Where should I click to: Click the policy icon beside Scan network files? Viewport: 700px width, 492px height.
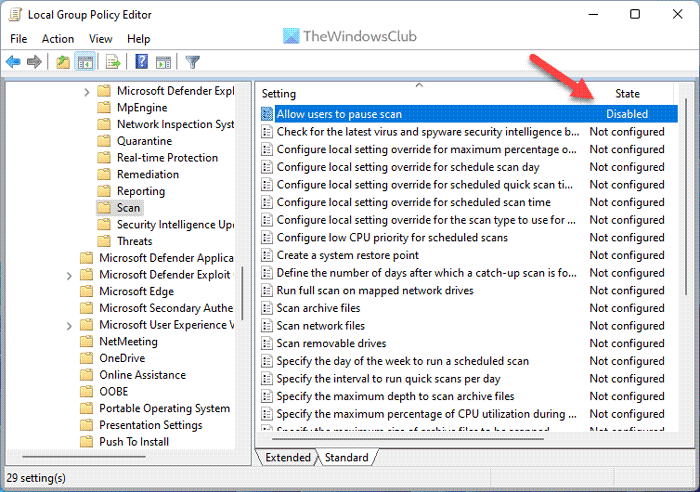tap(267, 326)
